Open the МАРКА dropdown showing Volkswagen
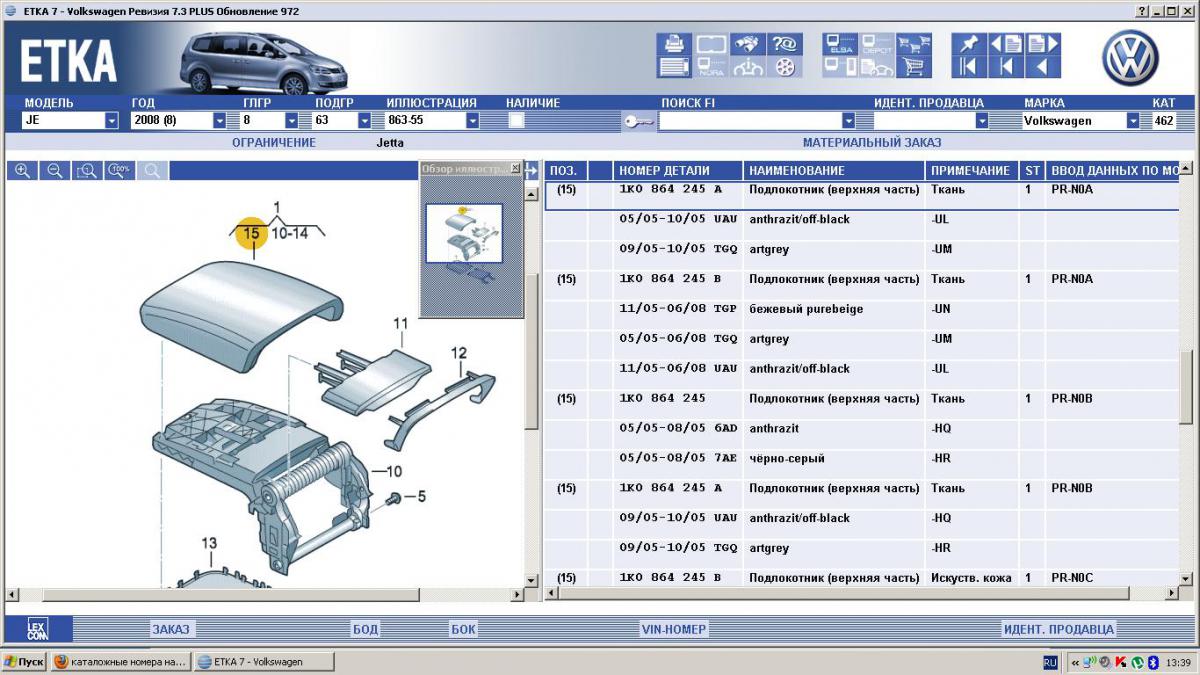Image resolution: width=1200 pixels, height=675 pixels. (1133, 121)
